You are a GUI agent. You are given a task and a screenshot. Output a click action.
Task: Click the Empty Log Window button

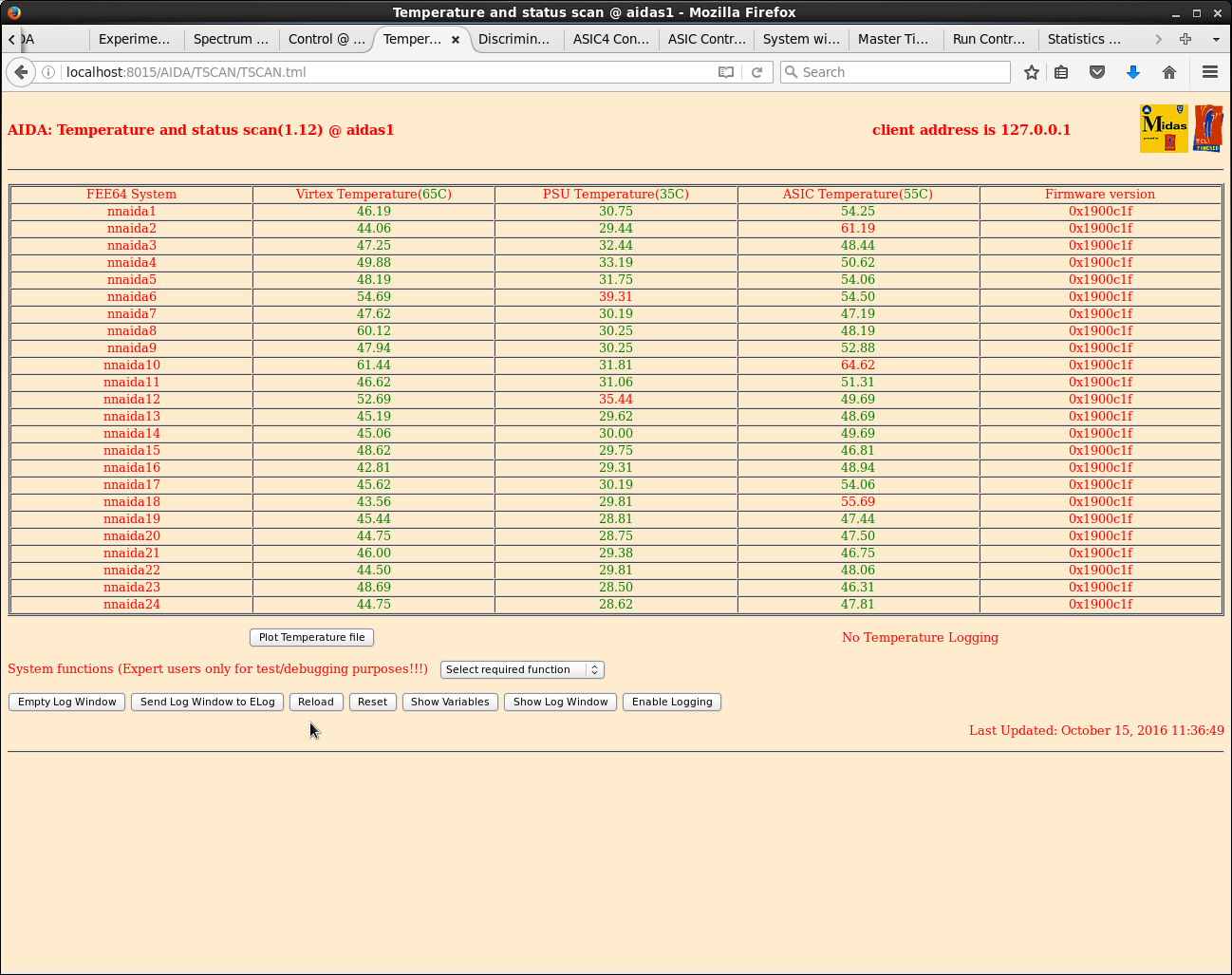[66, 702]
